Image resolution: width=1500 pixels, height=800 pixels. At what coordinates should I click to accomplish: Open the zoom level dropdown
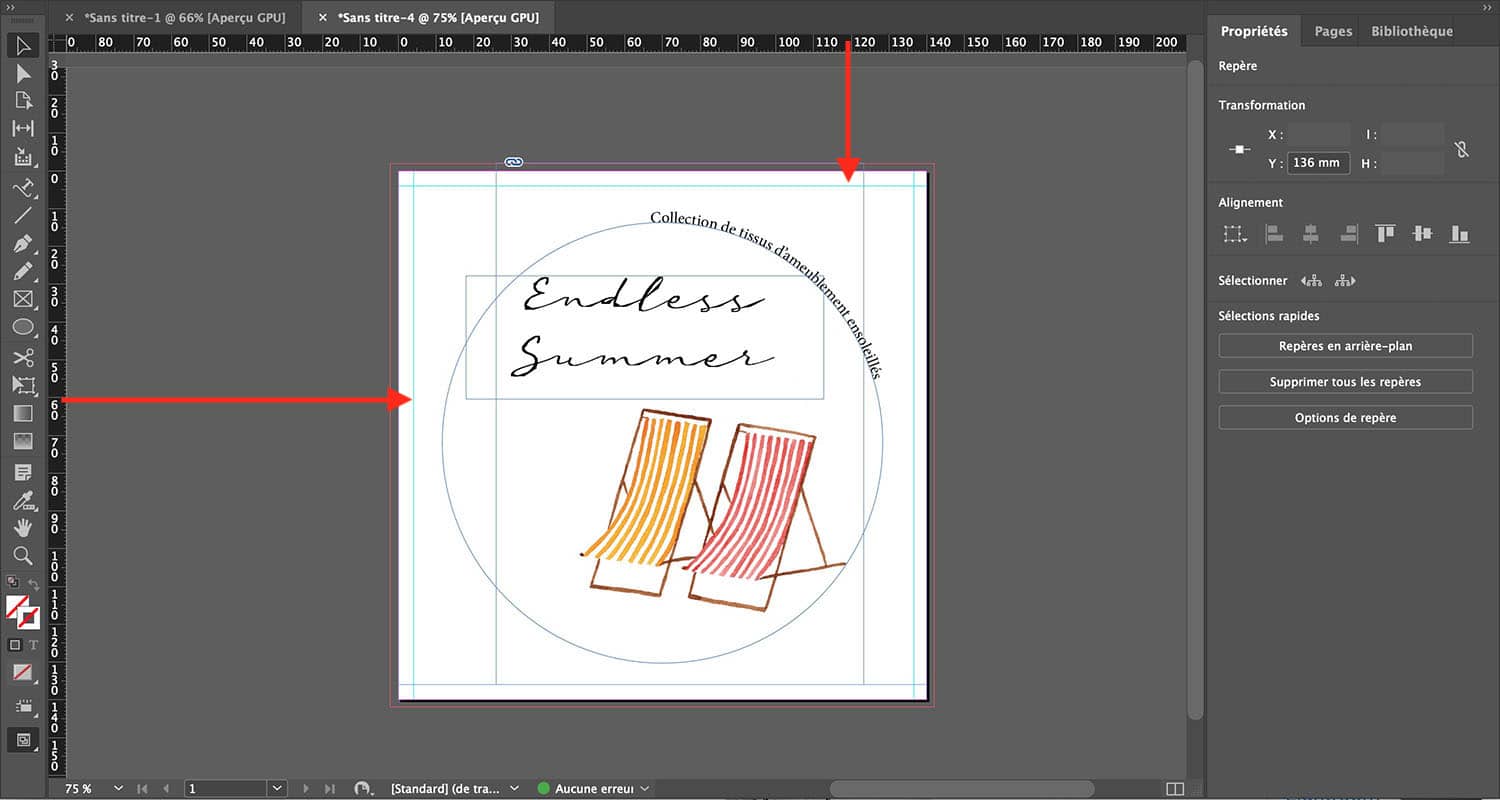(117, 788)
